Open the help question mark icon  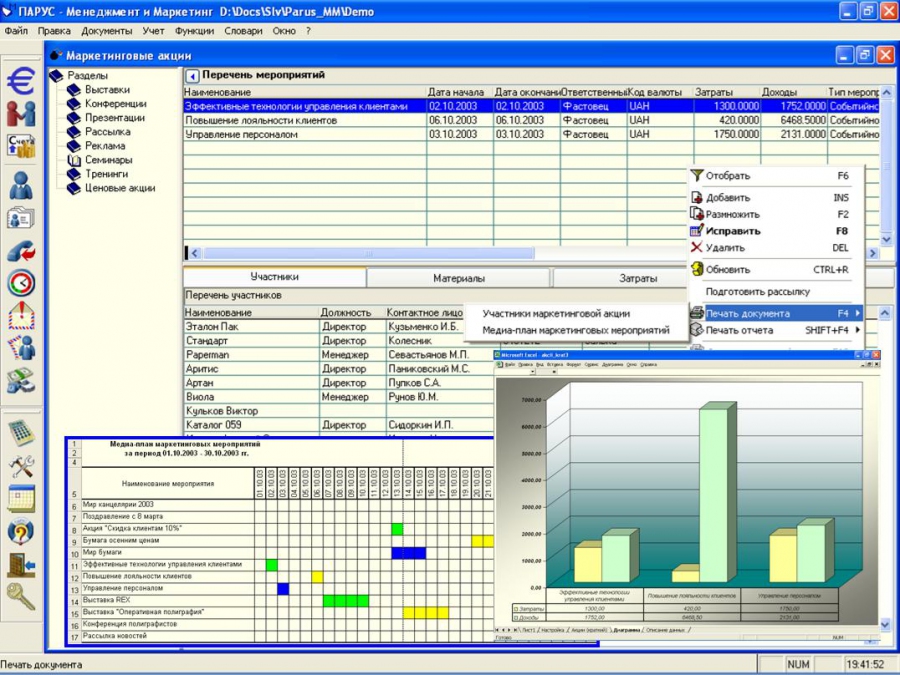[x=21, y=532]
